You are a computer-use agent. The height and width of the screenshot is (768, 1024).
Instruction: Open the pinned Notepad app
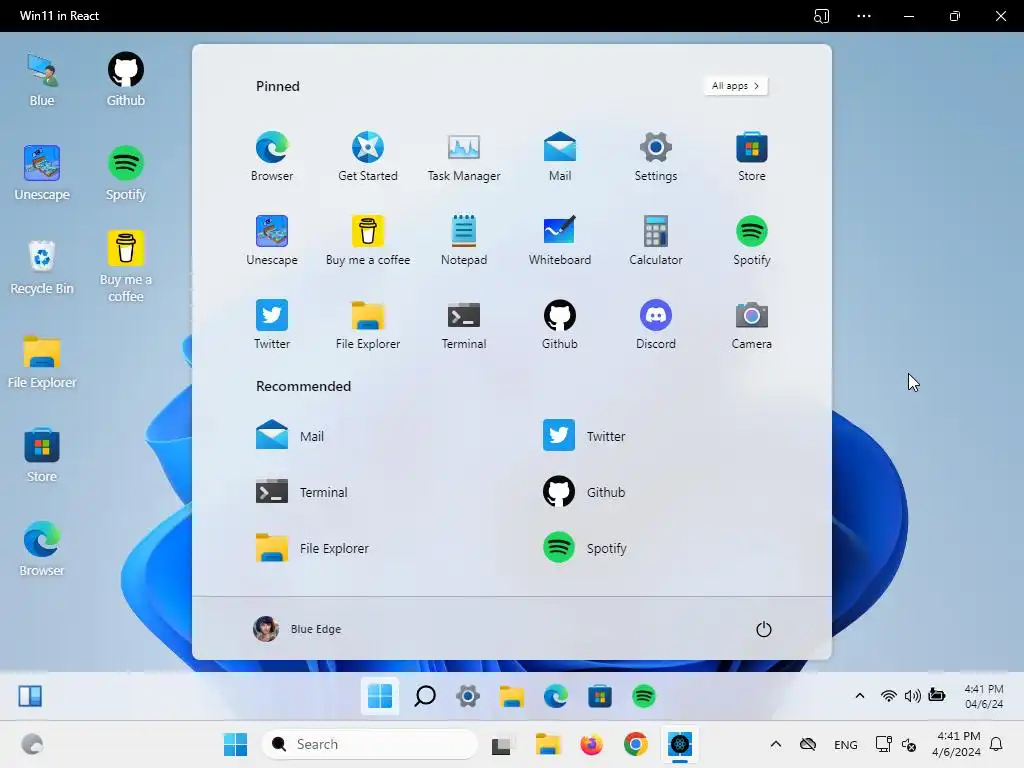point(464,240)
